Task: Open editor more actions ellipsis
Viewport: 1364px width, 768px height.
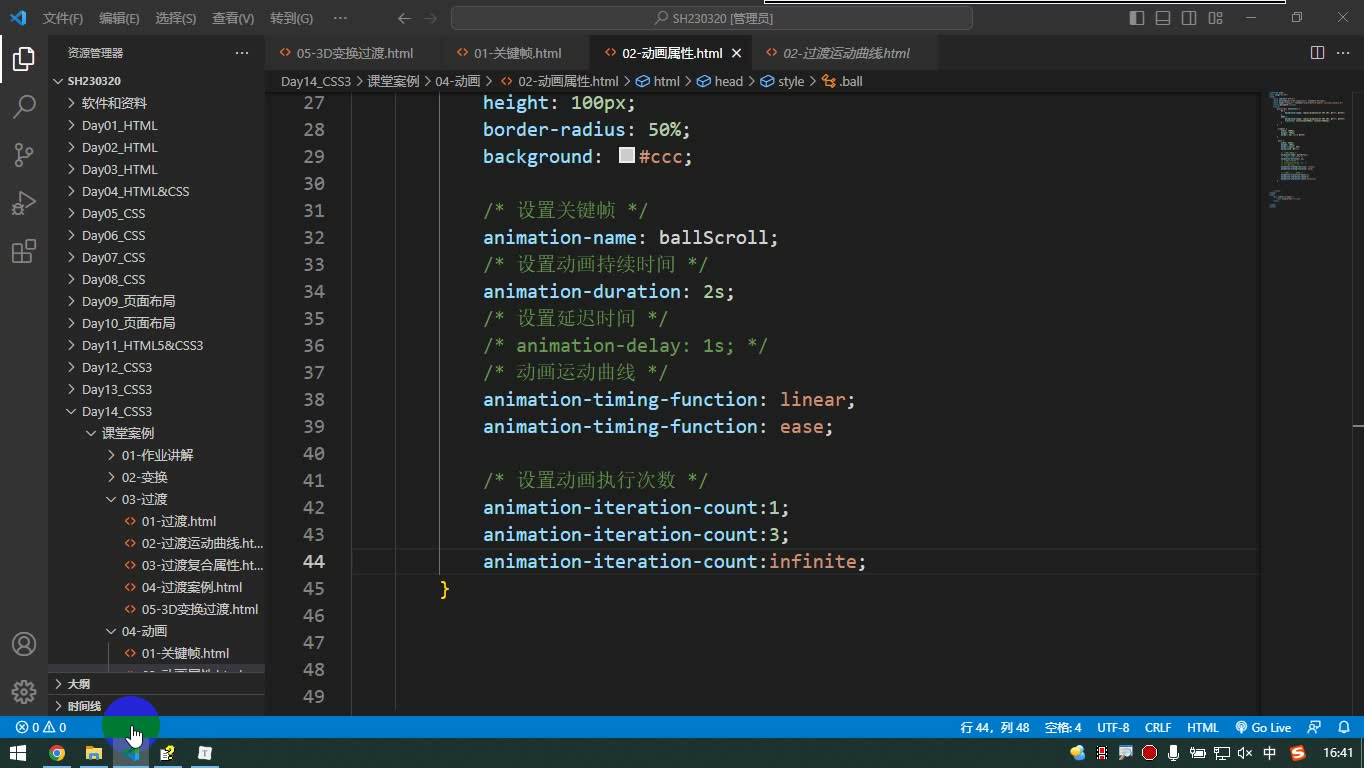Action: pos(1344,53)
